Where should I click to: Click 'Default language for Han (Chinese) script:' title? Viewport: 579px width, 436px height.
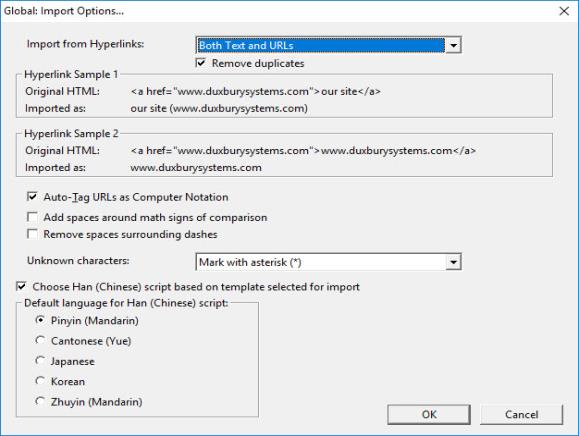click(x=126, y=303)
